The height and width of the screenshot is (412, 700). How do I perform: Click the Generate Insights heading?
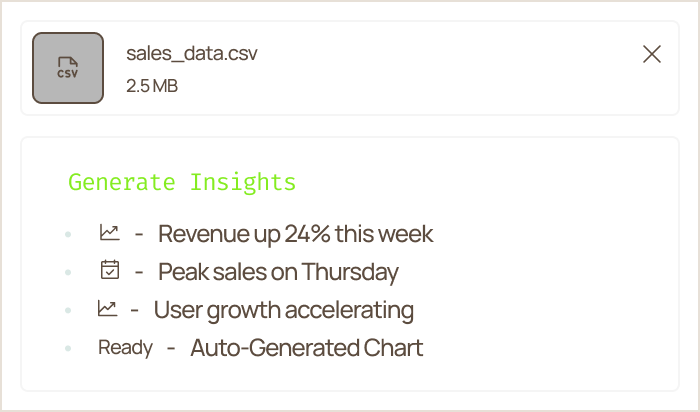pyautogui.click(x=182, y=182)
